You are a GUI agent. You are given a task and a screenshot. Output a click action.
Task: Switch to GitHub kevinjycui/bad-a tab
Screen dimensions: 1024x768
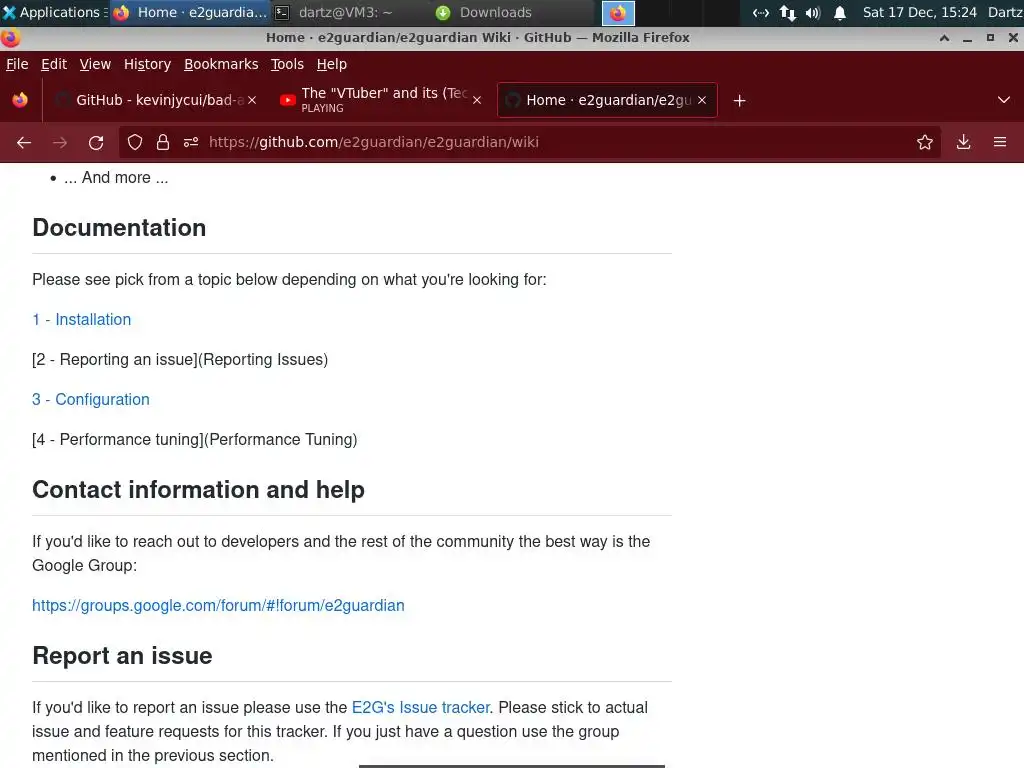pyautogui.click(x=157, y=100)
